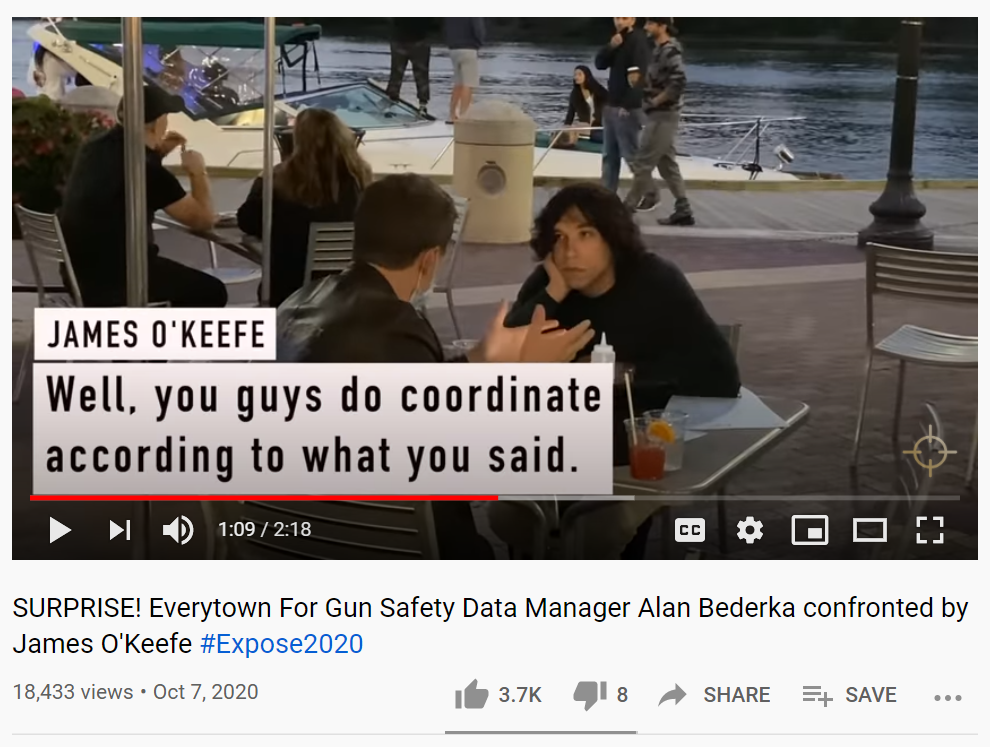
Task: Switch to theater mode
Action: (869, 530)
